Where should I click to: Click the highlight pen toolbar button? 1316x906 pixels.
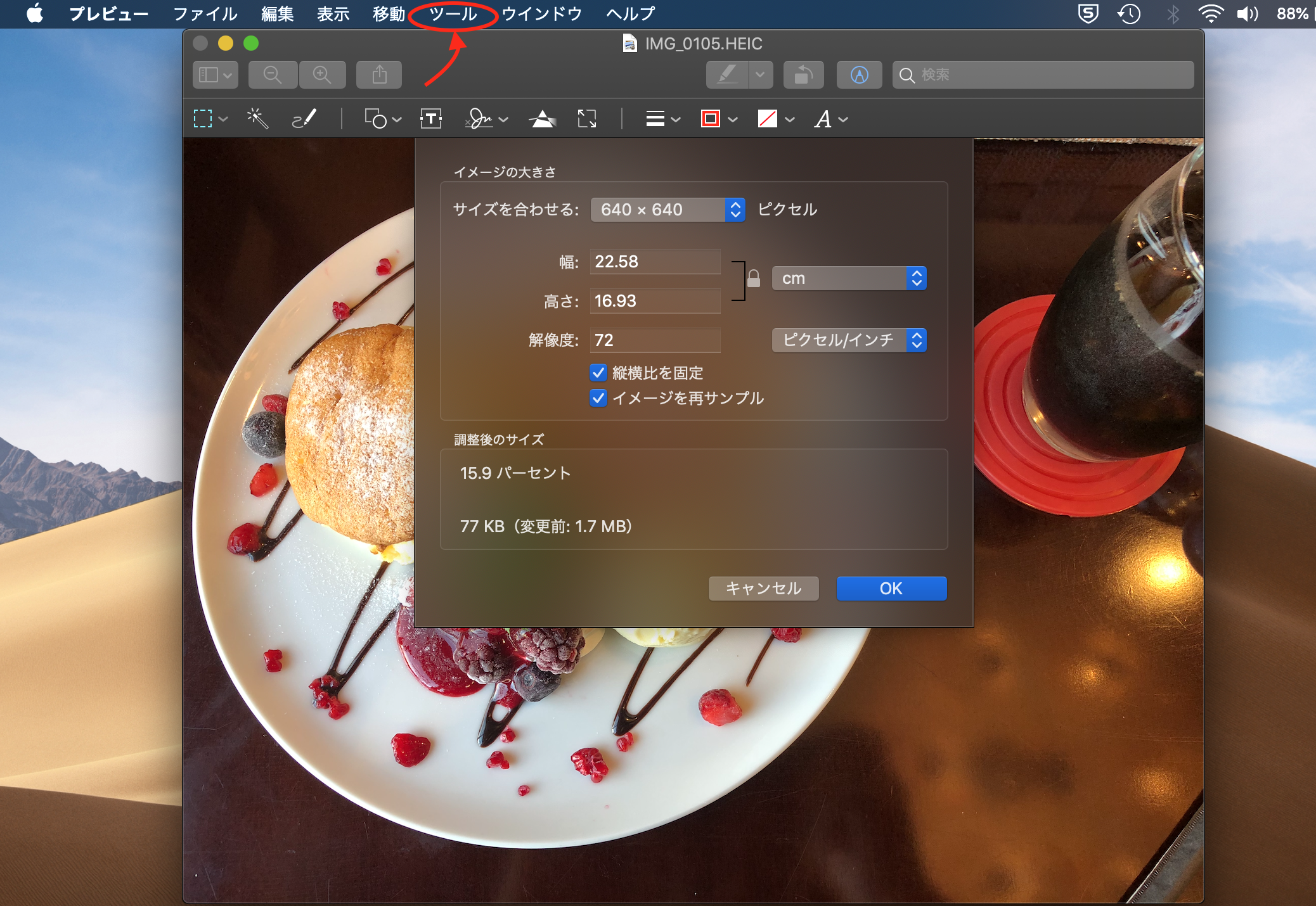click(x=727, y=75)
